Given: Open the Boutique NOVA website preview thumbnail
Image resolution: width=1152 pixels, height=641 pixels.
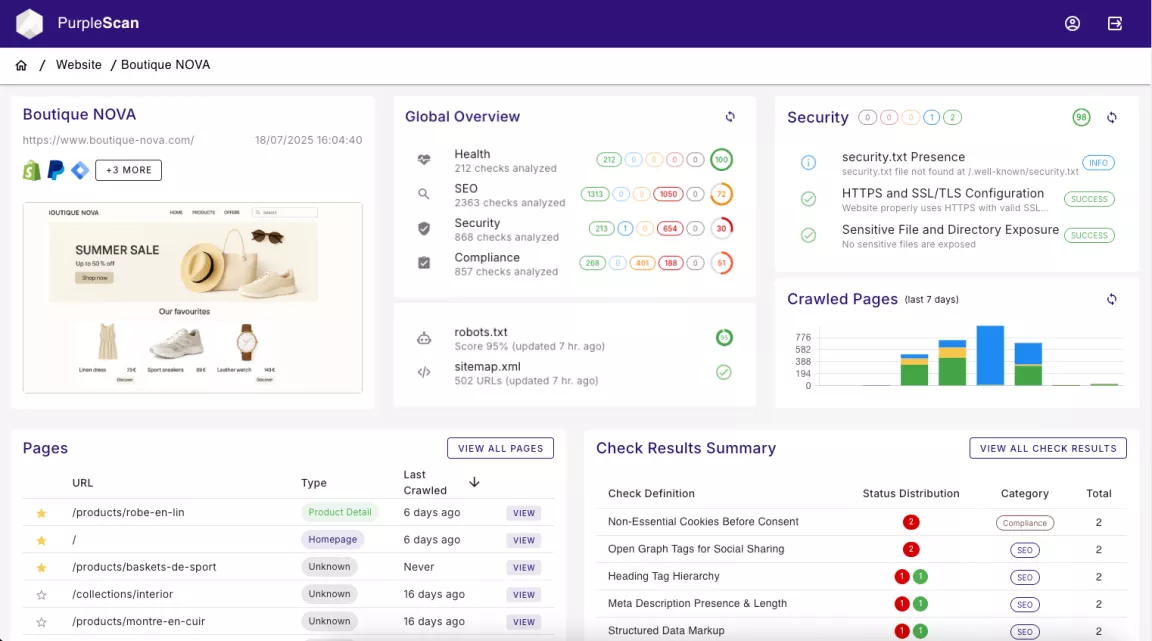Looking at the screenshot, I should coord(192,297).
